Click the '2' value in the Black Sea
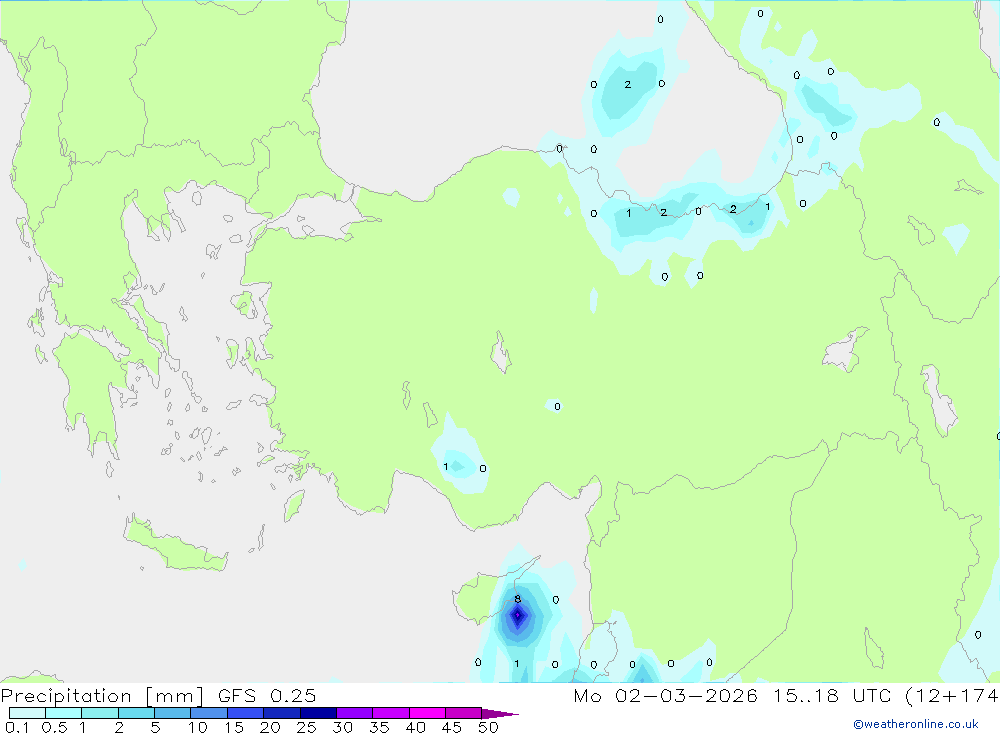This screenshot has height=733, width=1000. [628, 84]
